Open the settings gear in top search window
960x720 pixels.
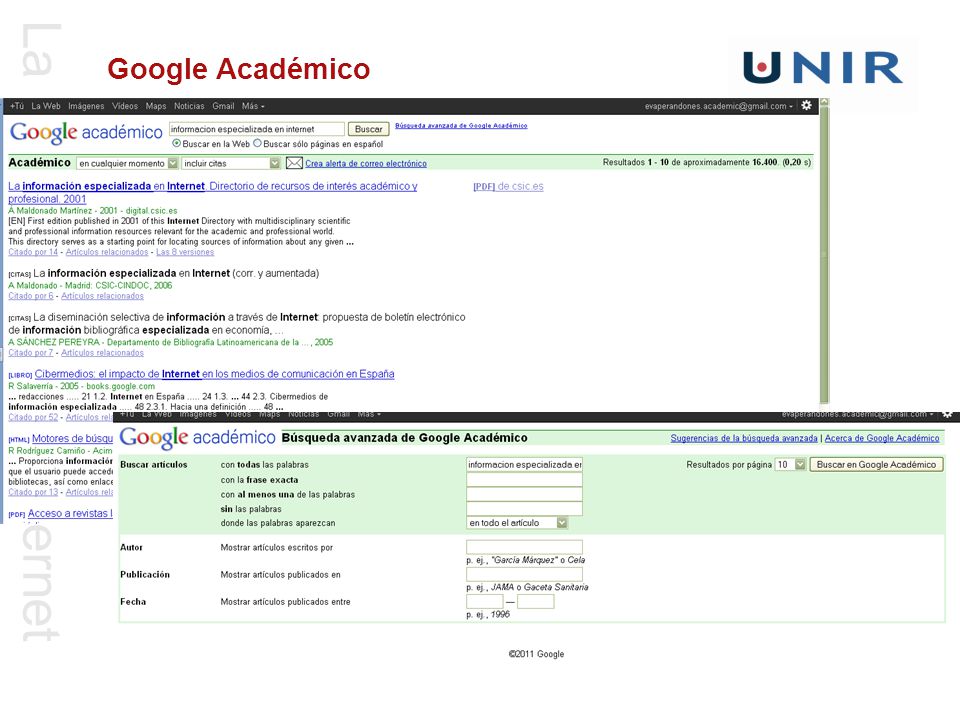806,105
